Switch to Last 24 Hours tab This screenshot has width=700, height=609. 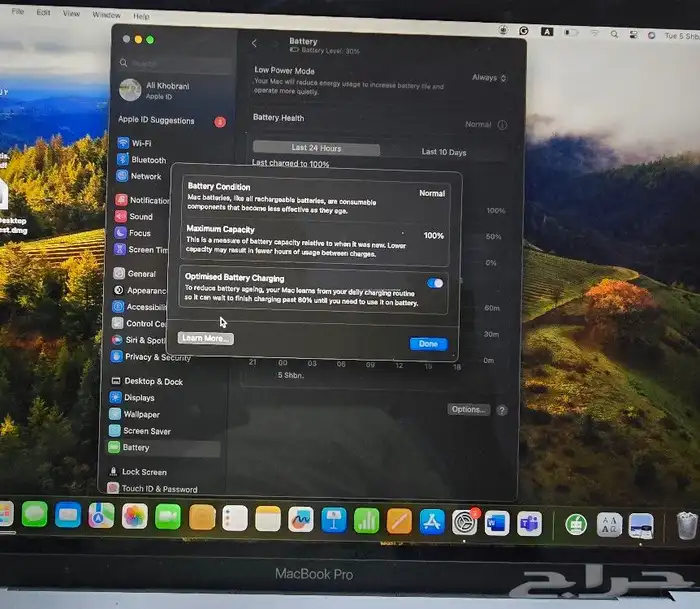click(316, 148)
